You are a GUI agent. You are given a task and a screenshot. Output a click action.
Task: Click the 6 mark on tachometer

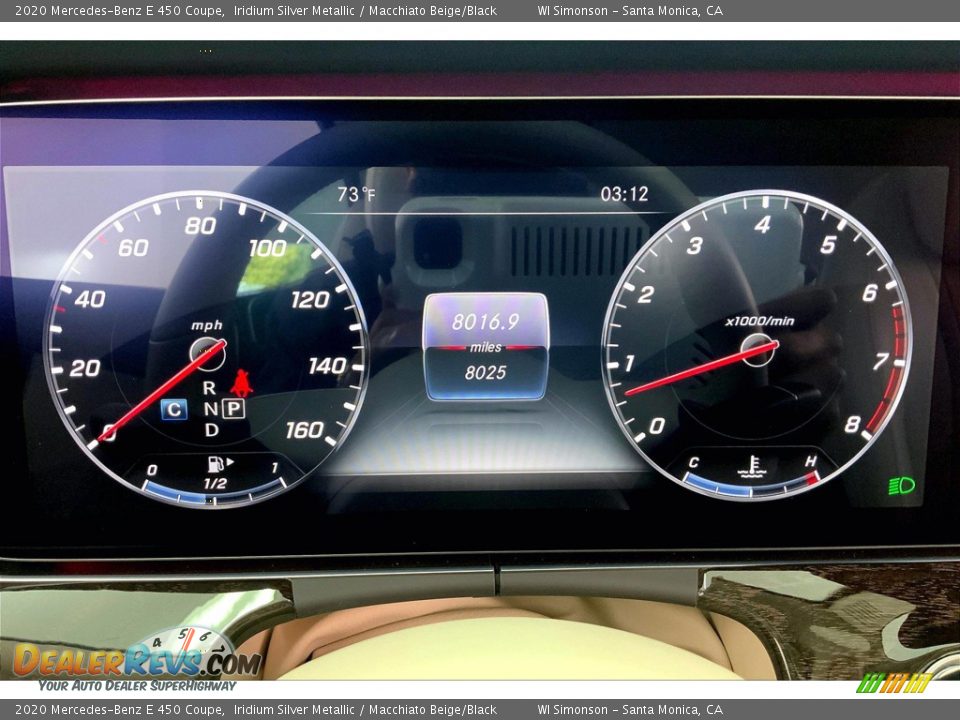(x=870, y=293)
